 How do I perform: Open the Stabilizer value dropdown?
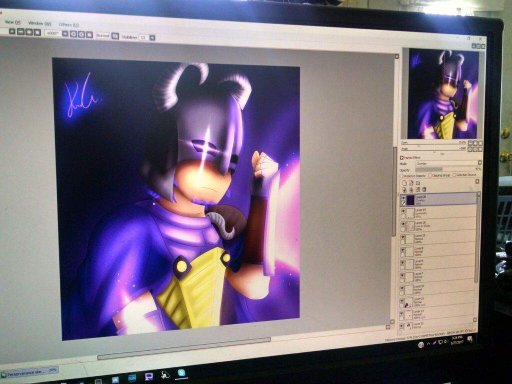[x=152, y=38]
